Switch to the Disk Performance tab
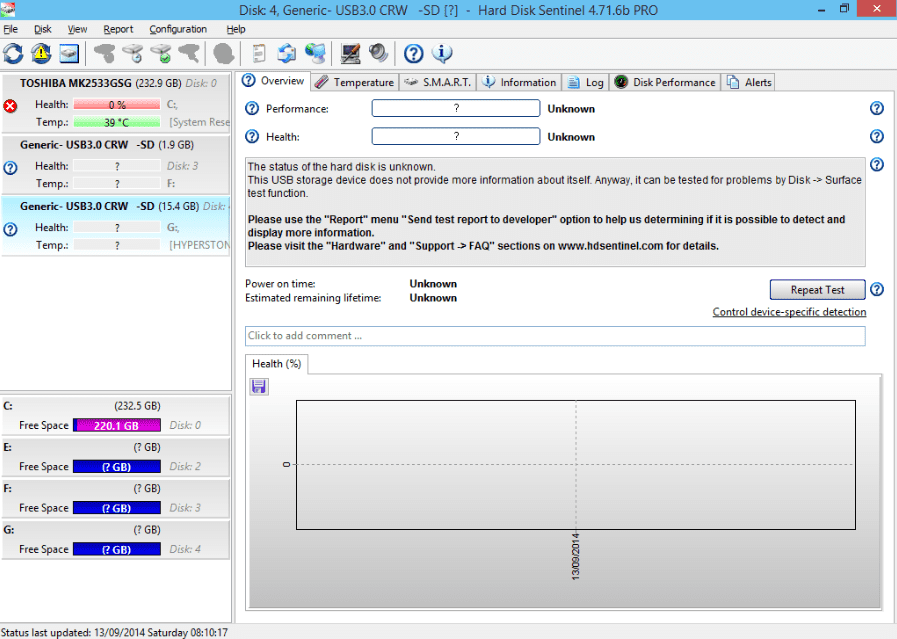Screen dimensions: 897x639 [x=665, y=82]
